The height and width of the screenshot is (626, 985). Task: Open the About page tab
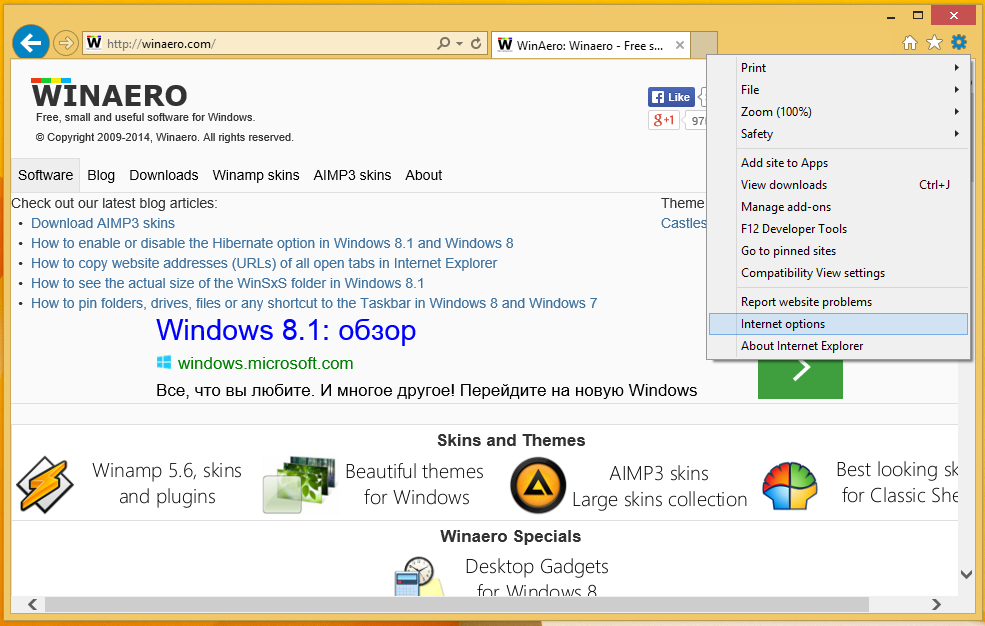coord(423,175)
